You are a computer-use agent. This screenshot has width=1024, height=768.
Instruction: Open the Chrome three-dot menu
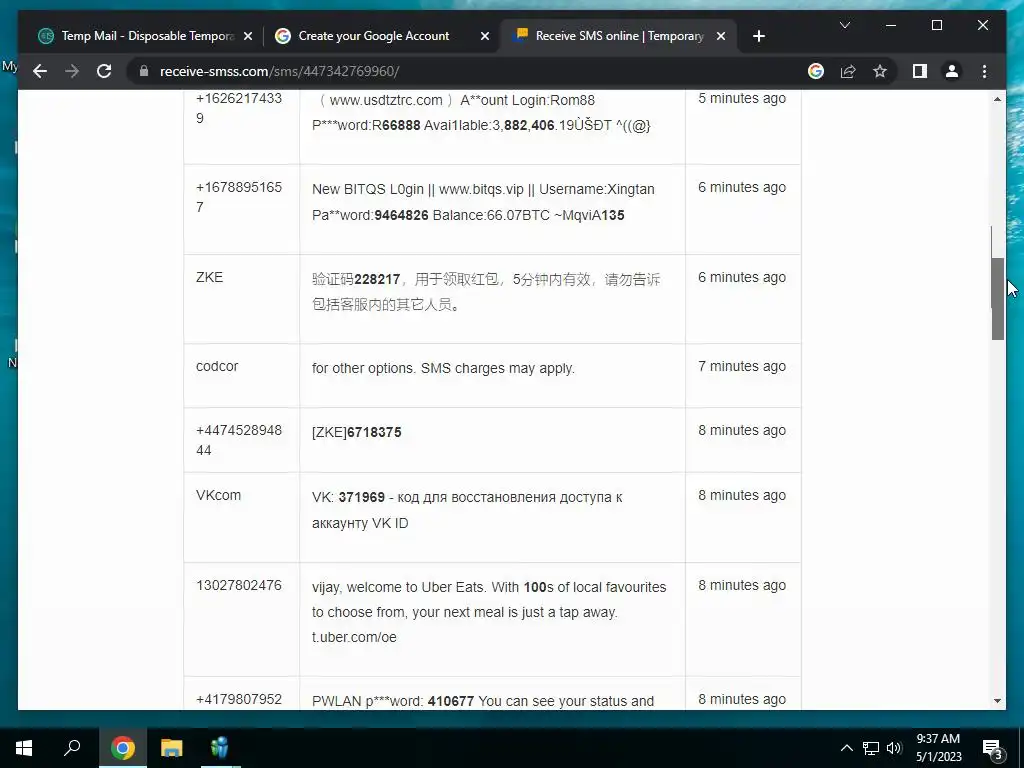(x=984, y=71)
